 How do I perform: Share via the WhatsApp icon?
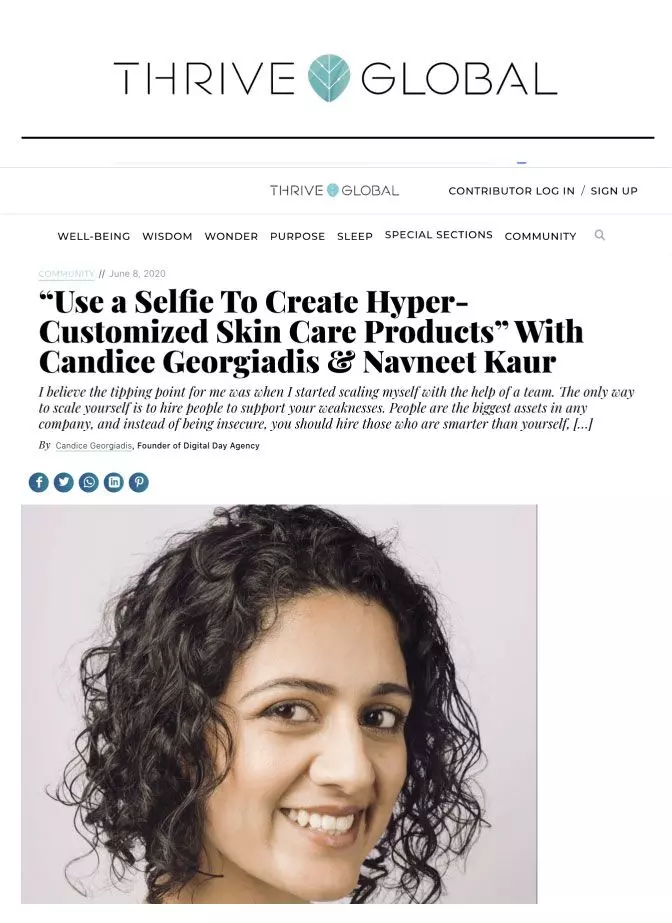(x=89, y=483)
